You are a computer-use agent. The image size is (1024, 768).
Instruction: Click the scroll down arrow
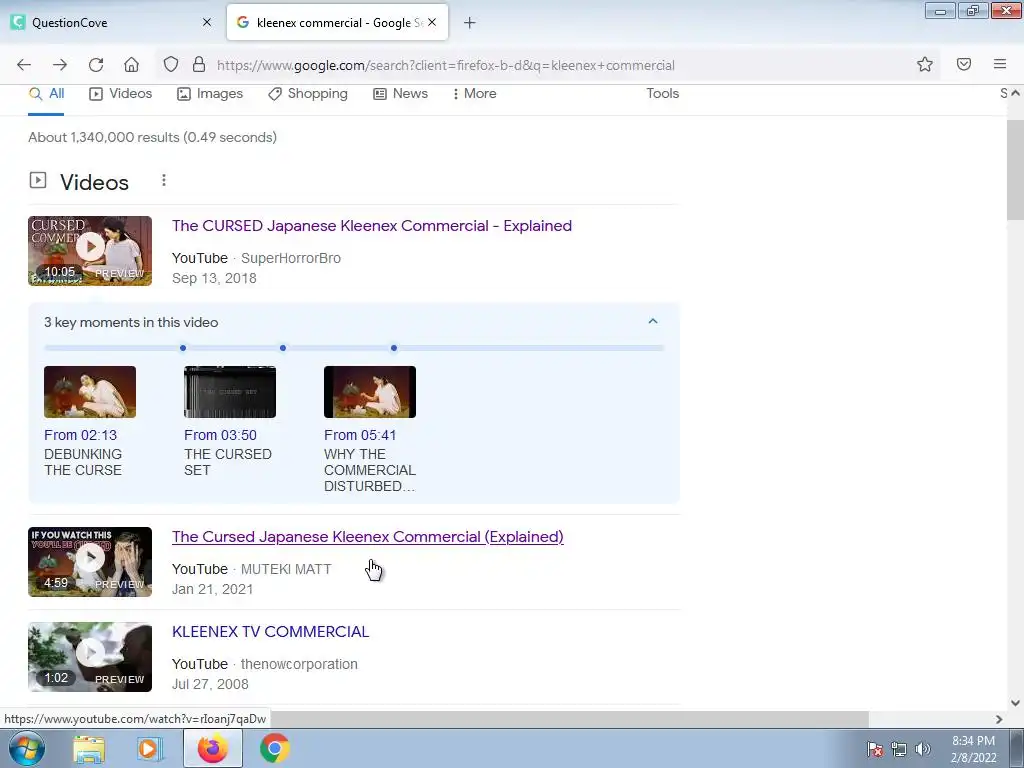click(x=1015, y=703)
